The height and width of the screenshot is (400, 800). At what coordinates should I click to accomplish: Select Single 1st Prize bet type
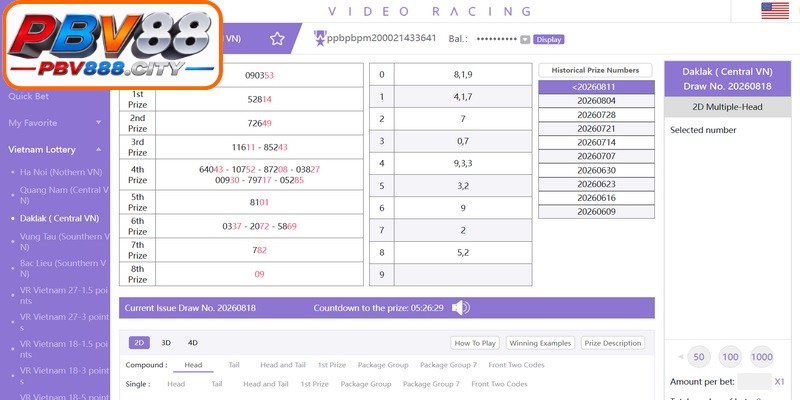click(314, 384)
